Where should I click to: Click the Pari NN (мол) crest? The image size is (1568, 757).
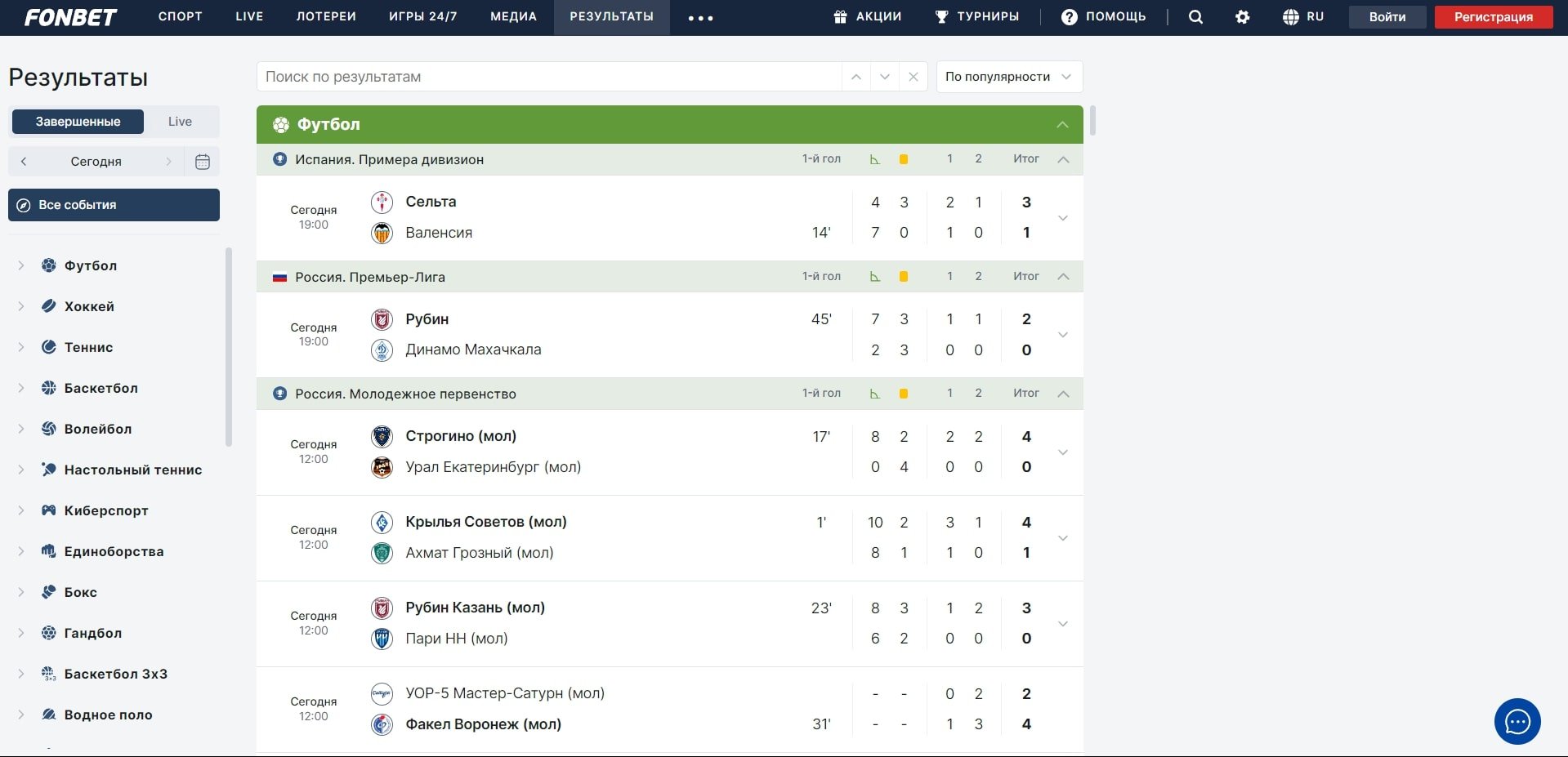pyautogui.click(x=382, y=639)
